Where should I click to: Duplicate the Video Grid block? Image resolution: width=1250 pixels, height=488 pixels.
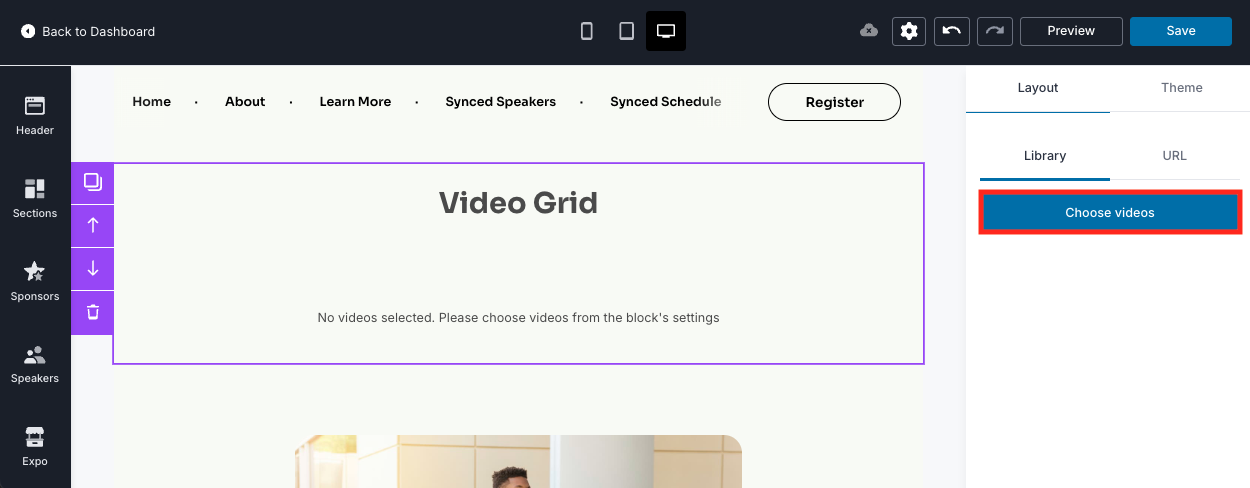pyautogui.click(x=93, y=182)
